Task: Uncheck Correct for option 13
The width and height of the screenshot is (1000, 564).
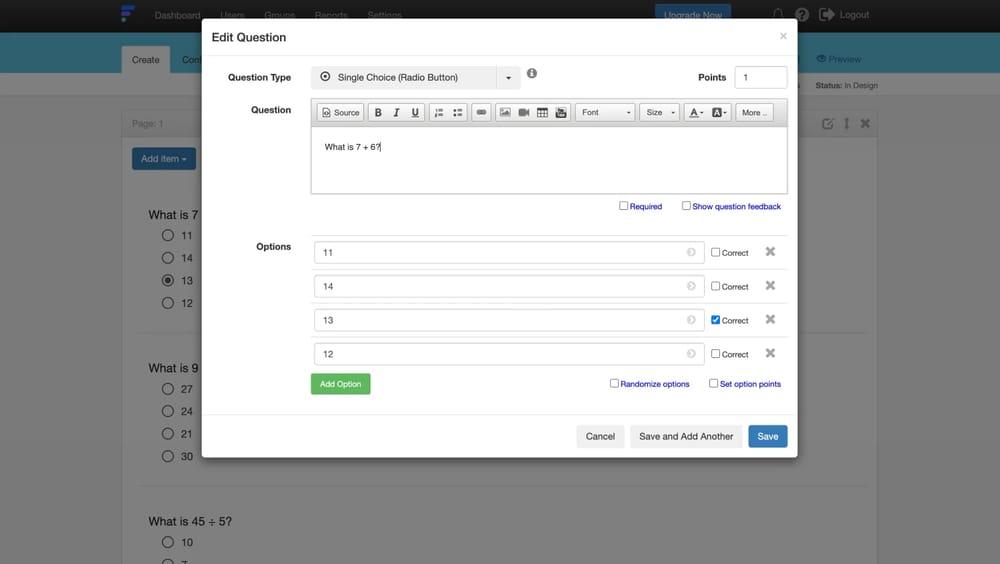Action: point(715,320)
